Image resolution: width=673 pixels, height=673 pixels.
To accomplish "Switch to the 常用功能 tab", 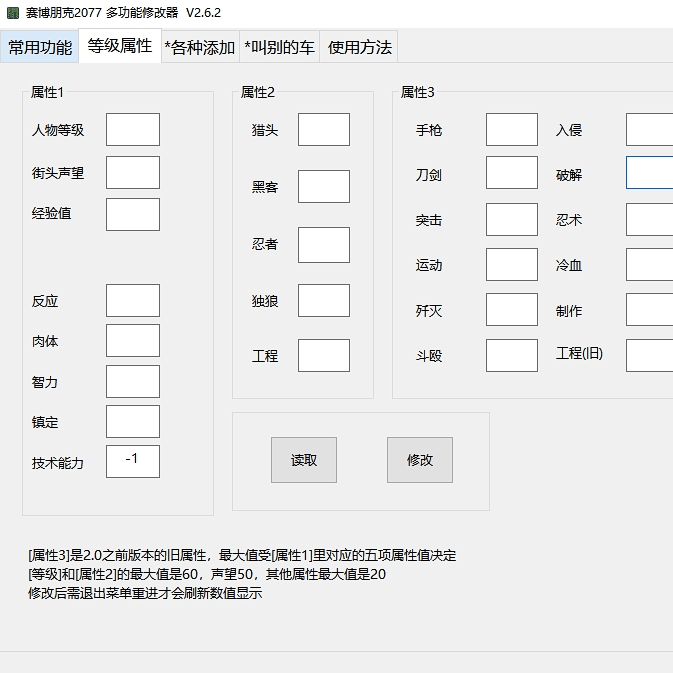I will coord(39,47).
